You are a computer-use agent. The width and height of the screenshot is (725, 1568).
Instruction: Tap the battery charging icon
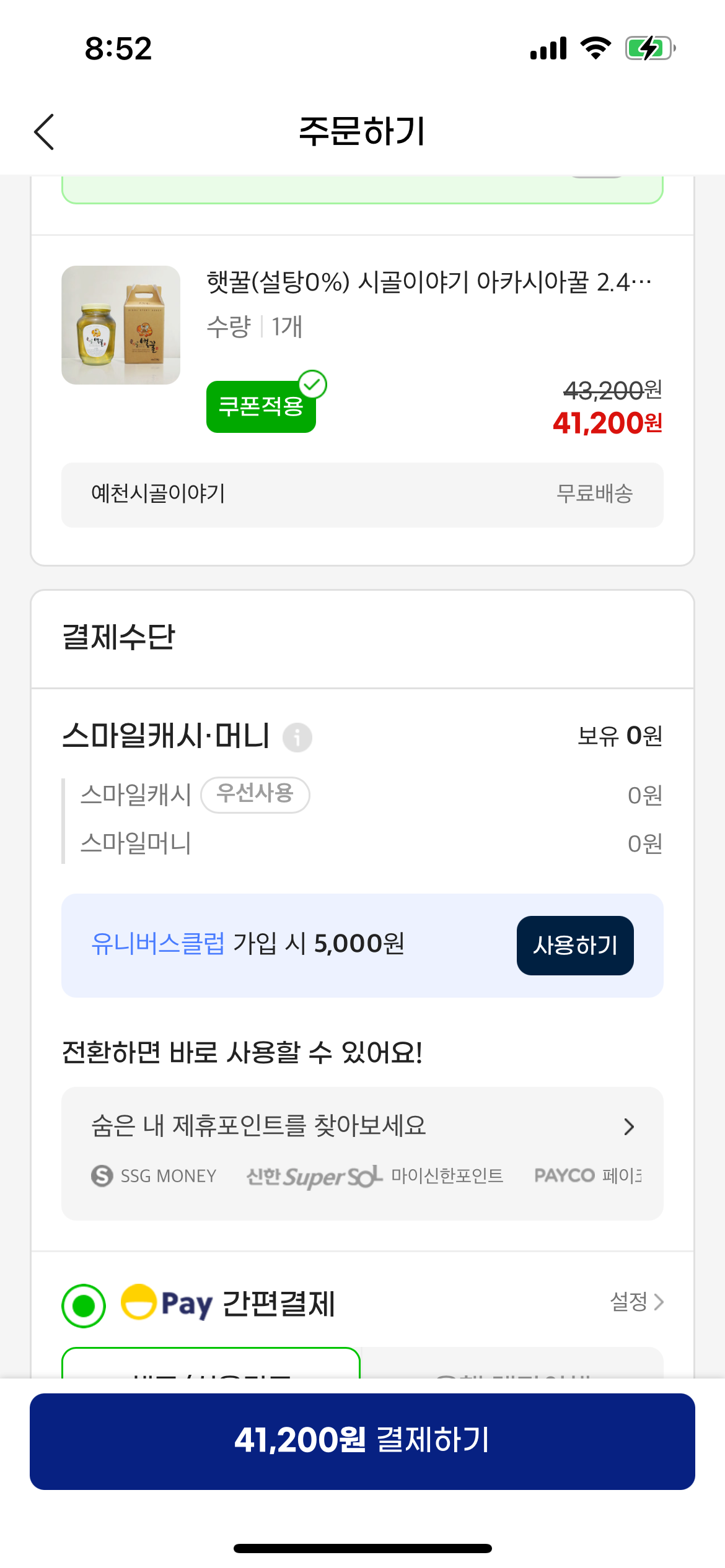tap(649, 48)
